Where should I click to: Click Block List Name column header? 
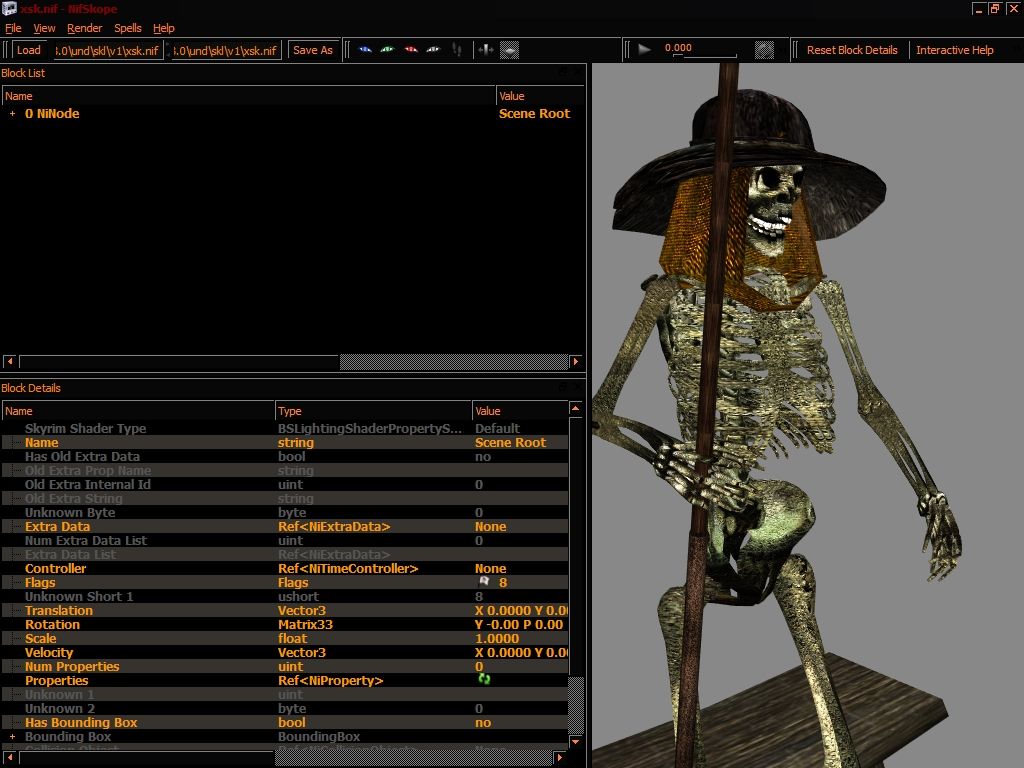click(x=248, y=96)
